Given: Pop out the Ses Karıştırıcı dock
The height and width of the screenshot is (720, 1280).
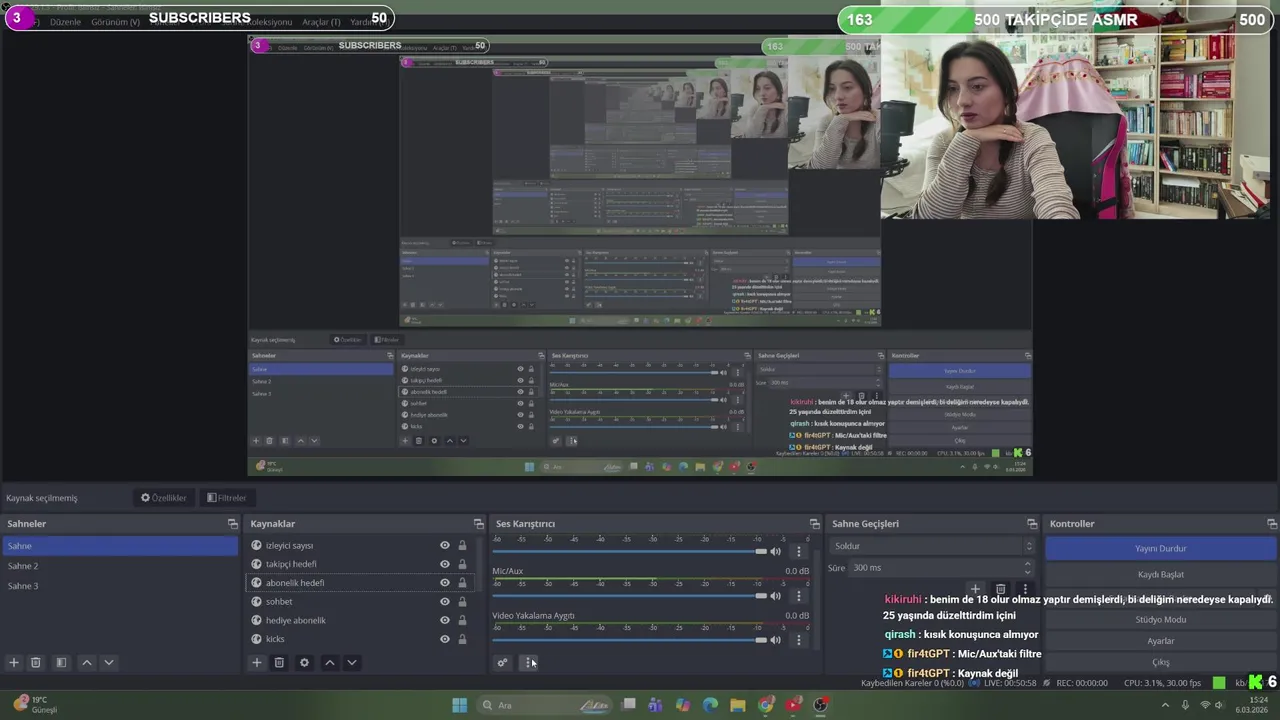Looking at the screenshot, I should [x=814, y=524].
